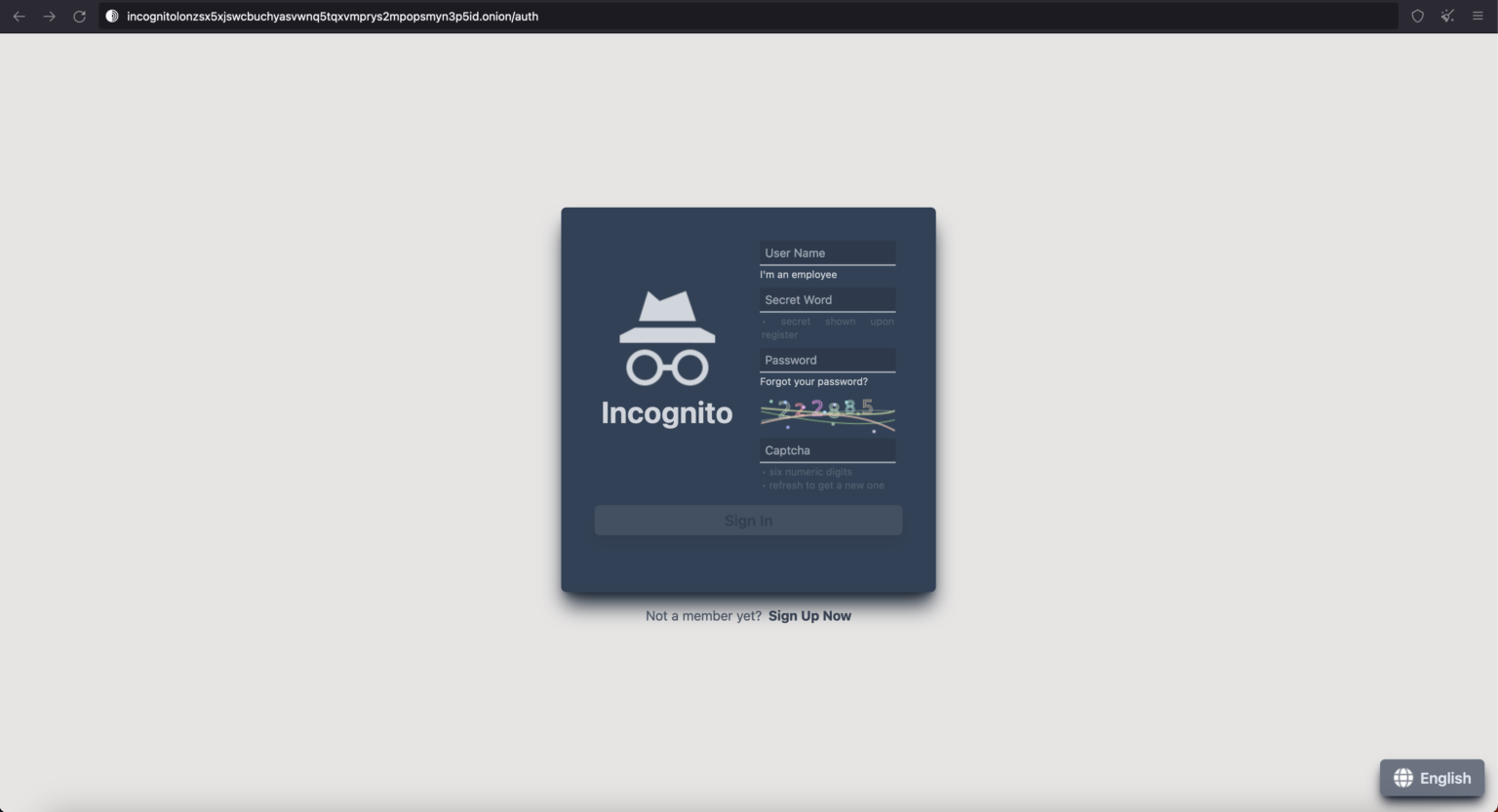
Task: Click the broom New Identity icon
Action: coord(1446,16)
